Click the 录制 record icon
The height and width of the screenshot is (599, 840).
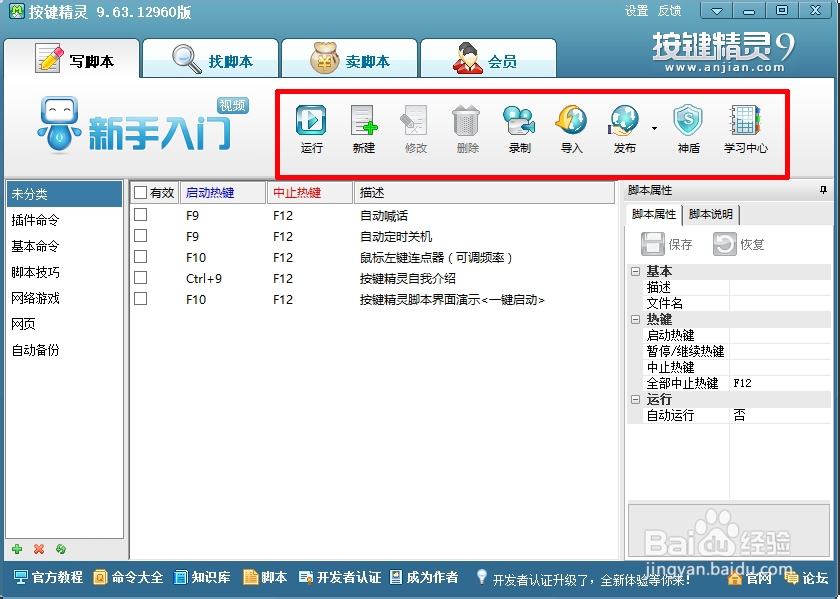(x=519, y=120)
